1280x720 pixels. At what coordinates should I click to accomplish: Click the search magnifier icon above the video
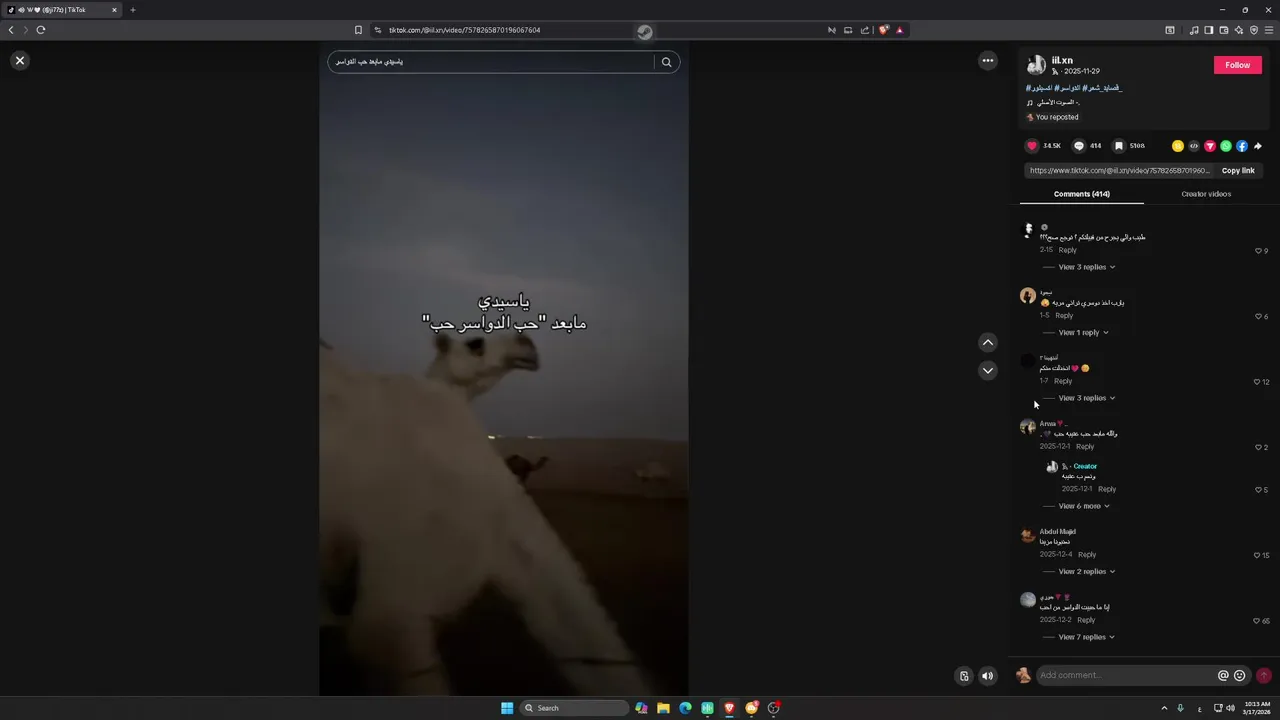(x=667, y=62)
